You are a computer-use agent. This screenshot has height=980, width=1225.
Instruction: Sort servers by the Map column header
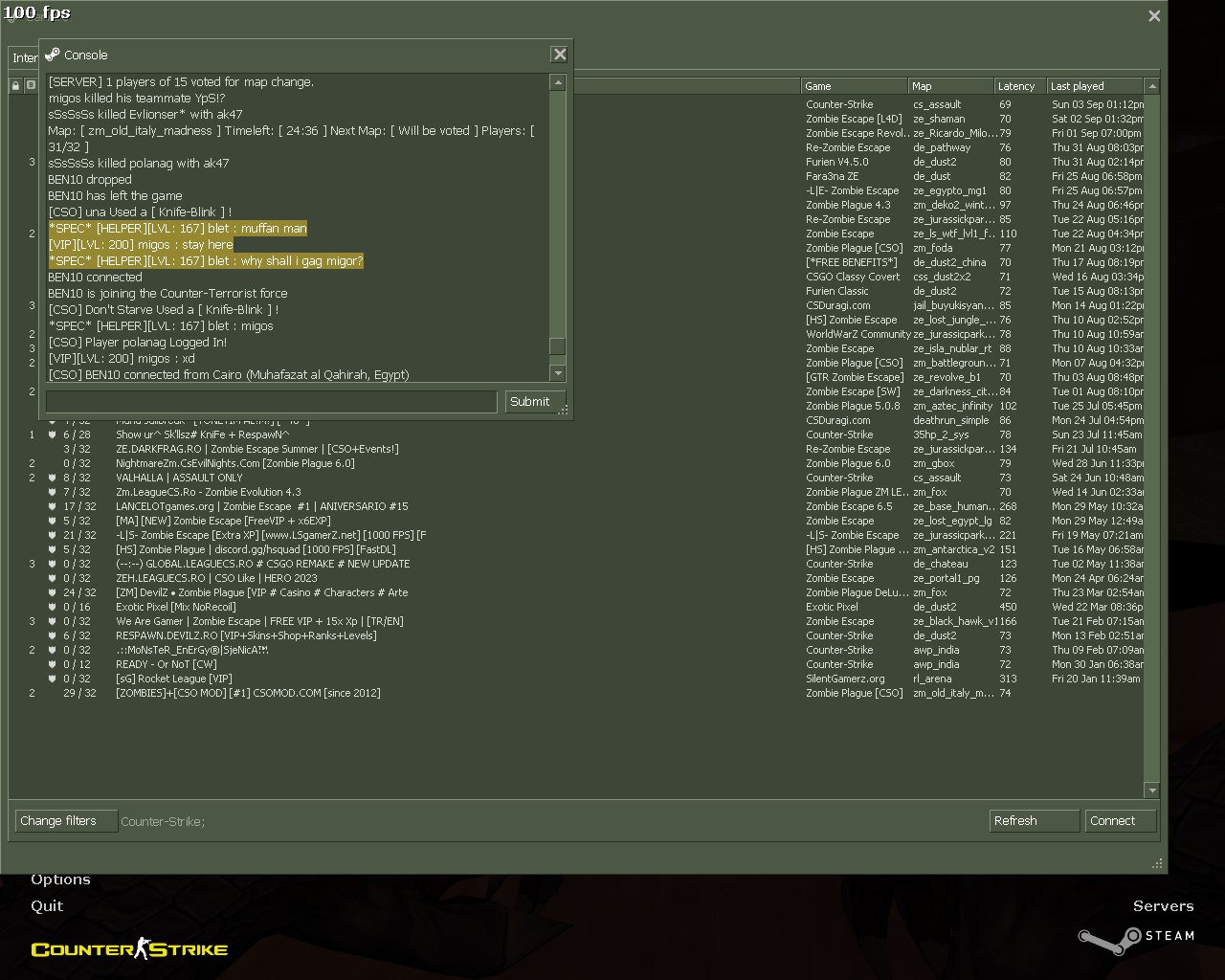point(948,86)
